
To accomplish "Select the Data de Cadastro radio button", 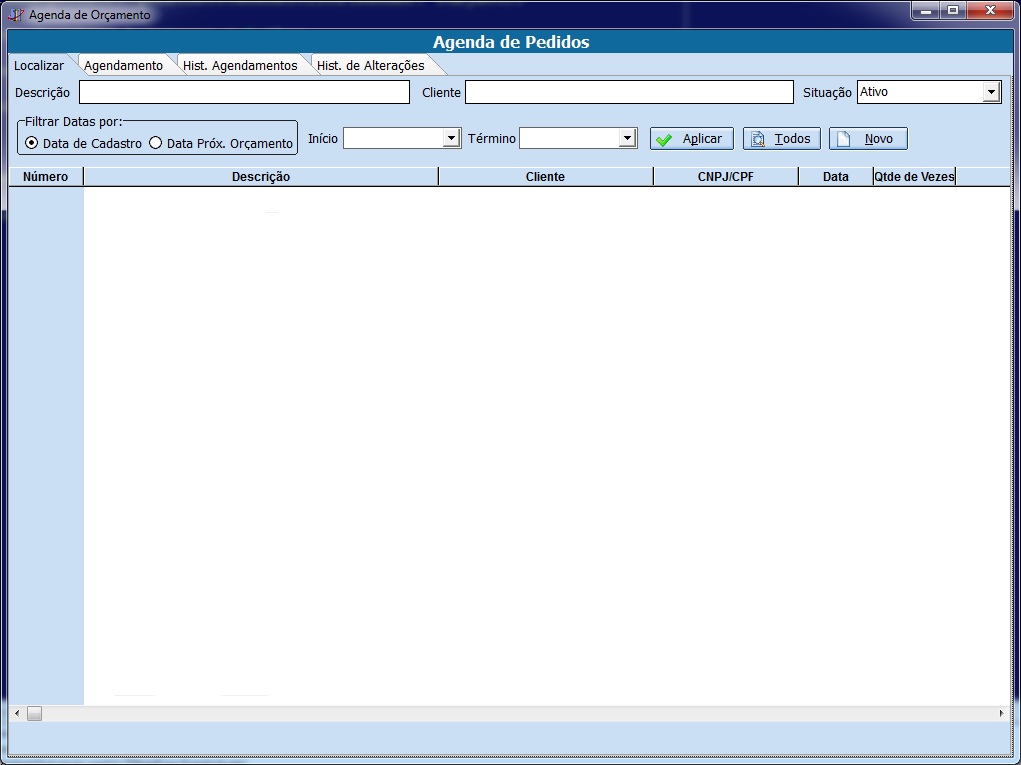I will tap(31, 143).
